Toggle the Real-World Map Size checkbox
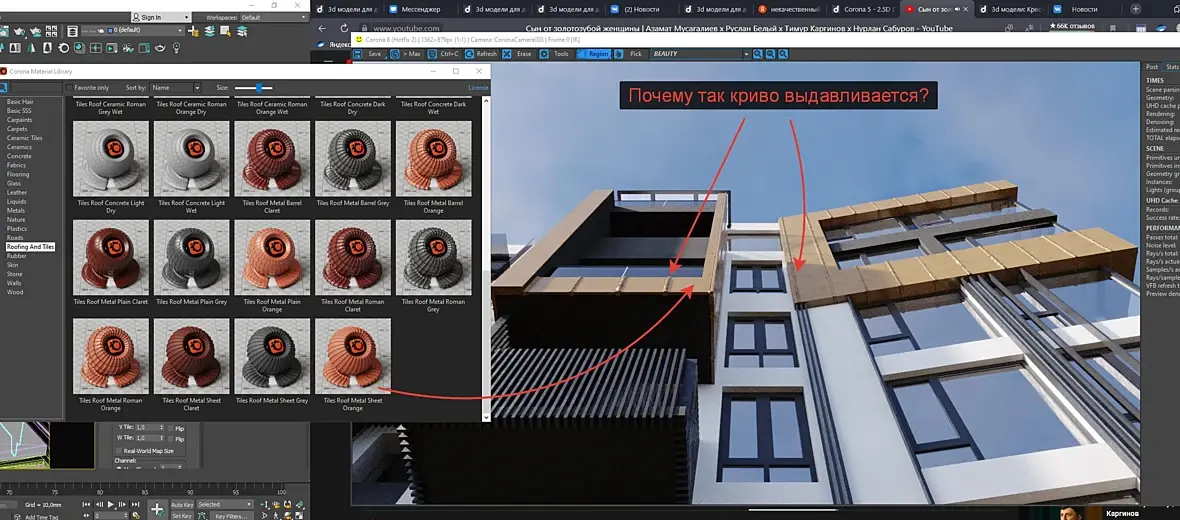1180x520 pixels. tap(118, 451)
